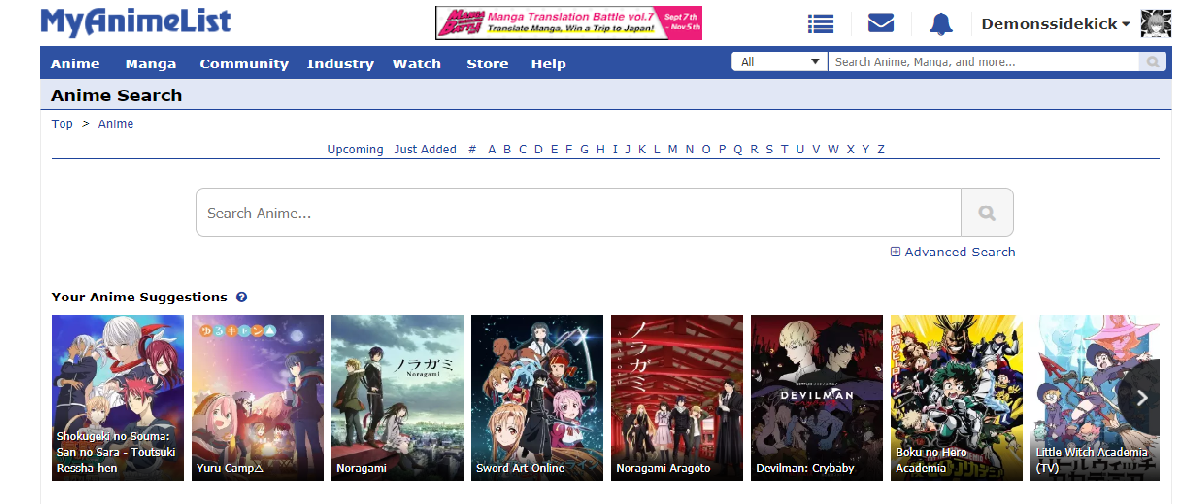
Task: Click the Anime breadcrumb link
Action: [115, 124]
